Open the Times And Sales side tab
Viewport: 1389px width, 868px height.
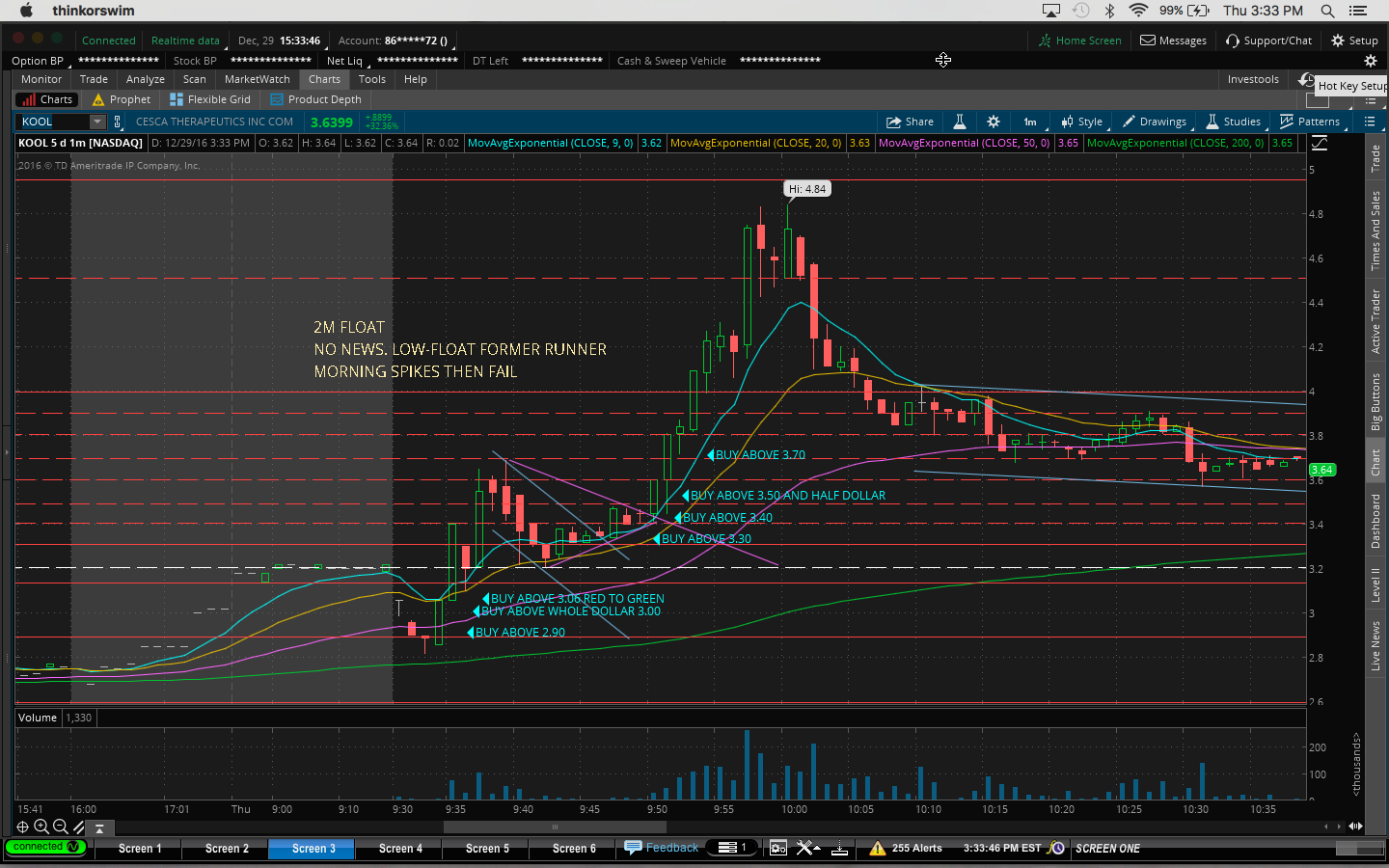pos(1375,230)
